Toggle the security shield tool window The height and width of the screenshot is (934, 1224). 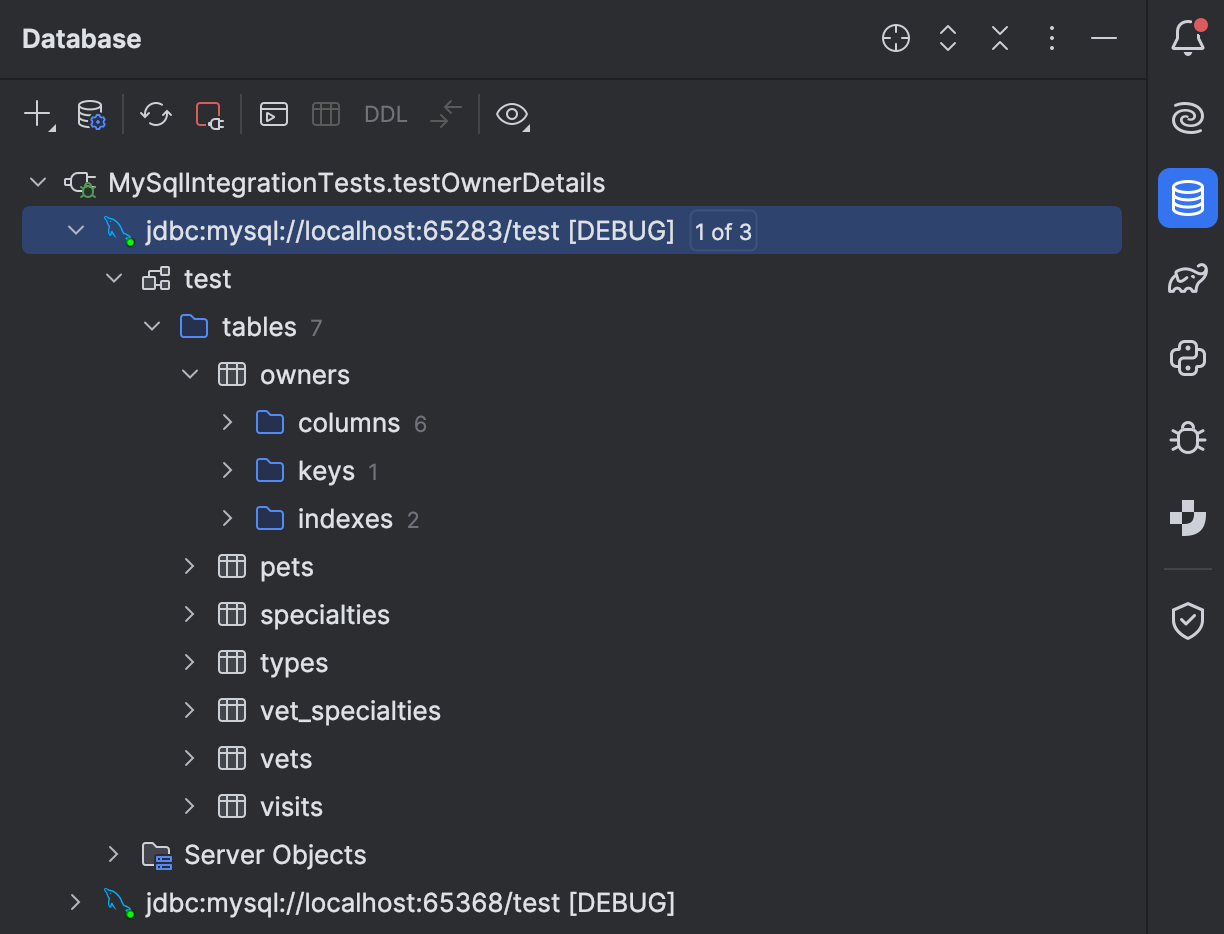click(1187, 621)
